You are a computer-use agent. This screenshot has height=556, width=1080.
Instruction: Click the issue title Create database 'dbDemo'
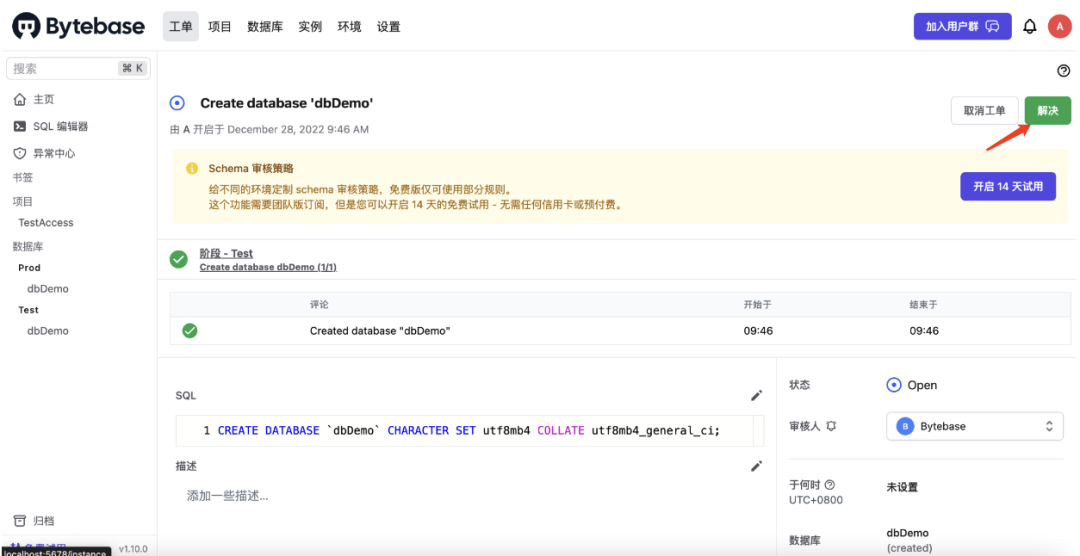(287, 103)
